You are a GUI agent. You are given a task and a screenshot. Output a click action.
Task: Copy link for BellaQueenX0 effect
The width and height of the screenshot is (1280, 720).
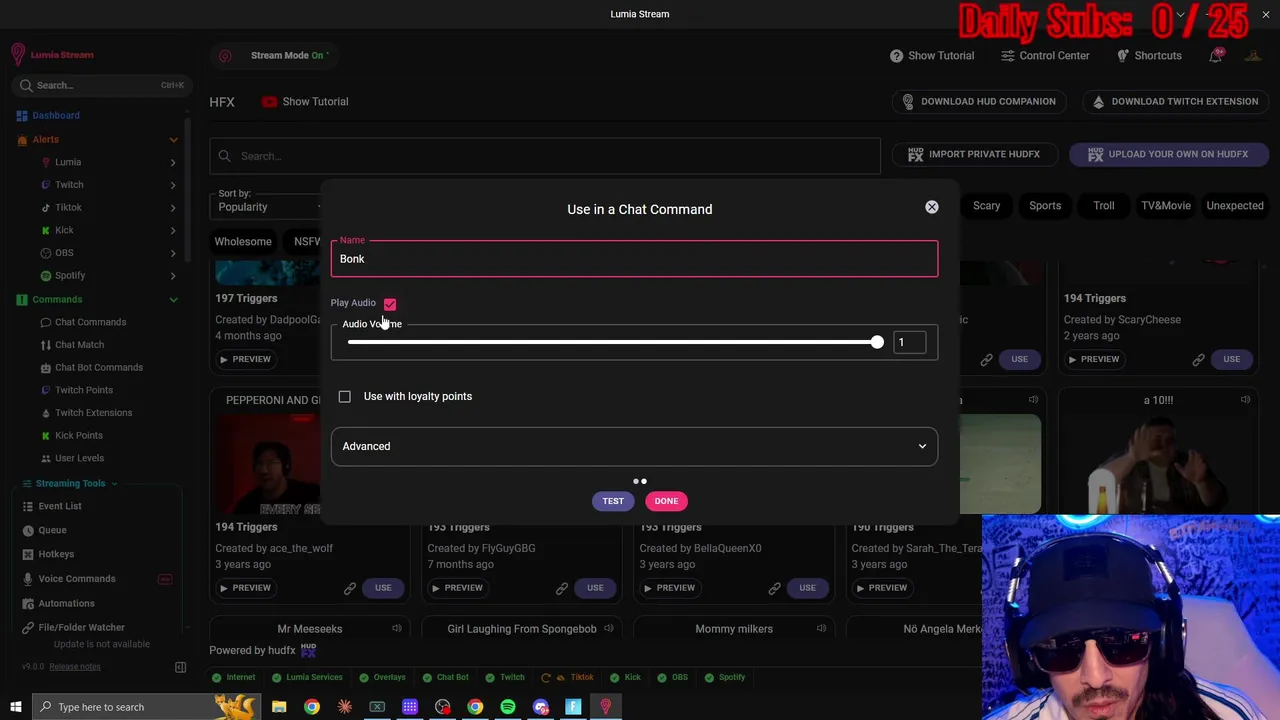click(774, 588)
